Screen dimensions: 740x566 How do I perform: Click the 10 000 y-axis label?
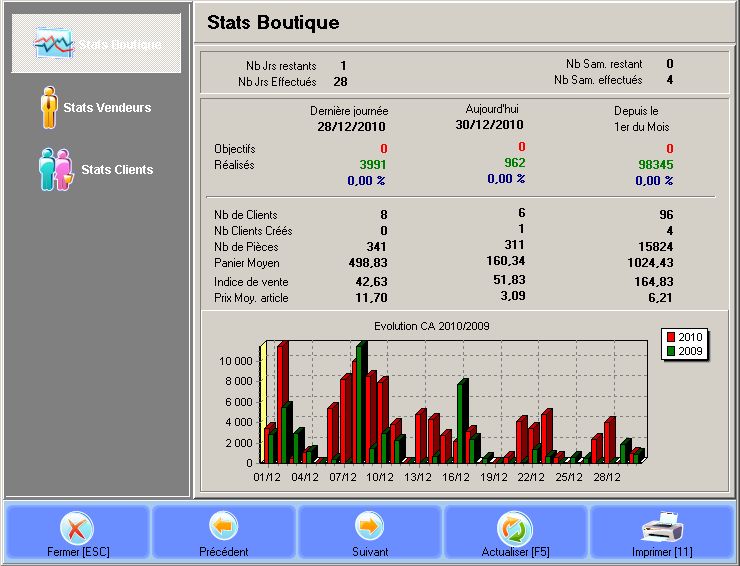235,361
